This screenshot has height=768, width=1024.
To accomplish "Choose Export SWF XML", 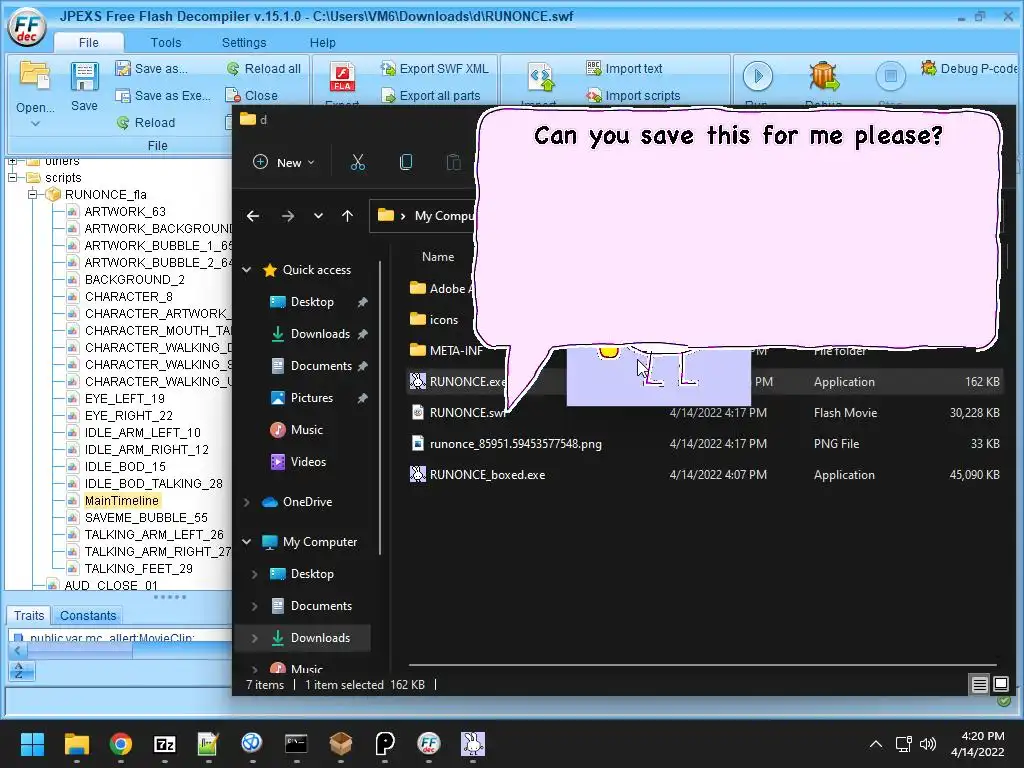I will [434, 69].
